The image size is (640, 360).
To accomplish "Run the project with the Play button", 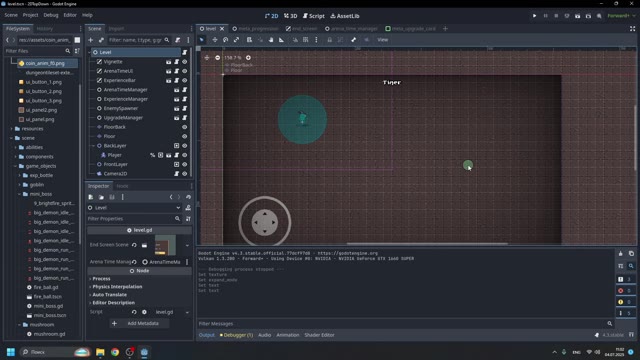I will click(x=534, y=16).
